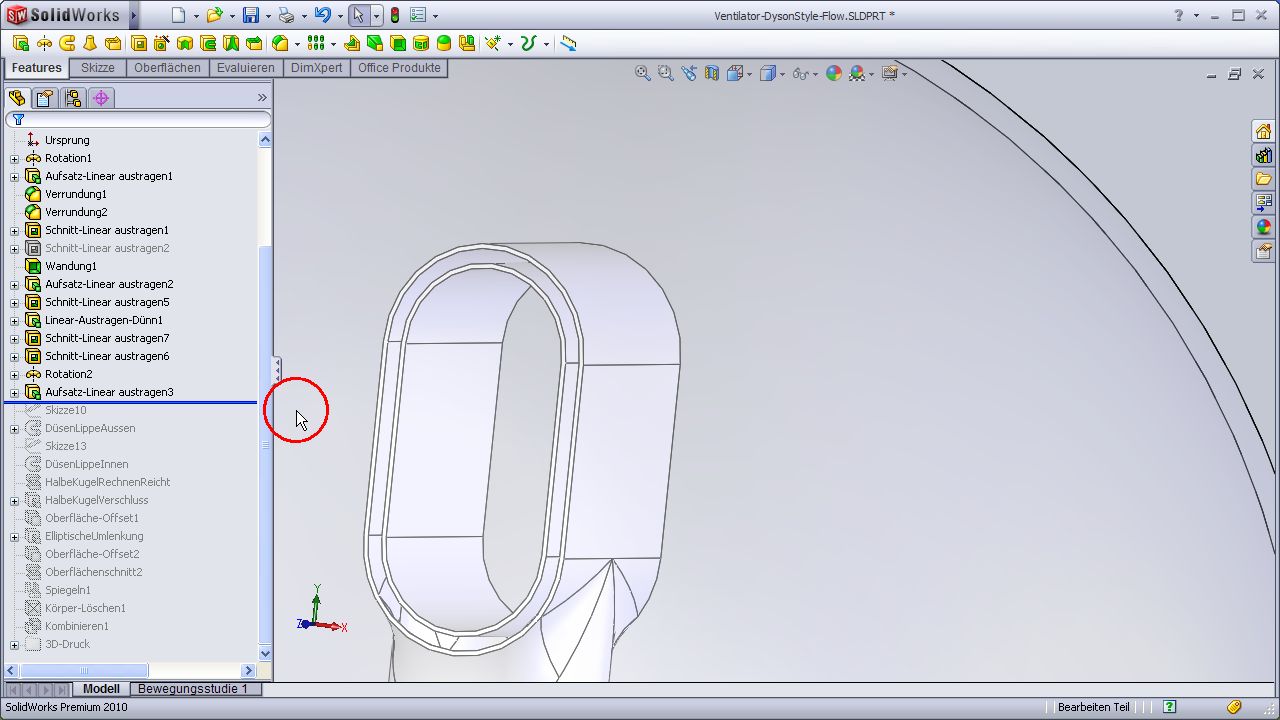
Task: Open the Design Library task pane tab
Action: (1264, 156)
